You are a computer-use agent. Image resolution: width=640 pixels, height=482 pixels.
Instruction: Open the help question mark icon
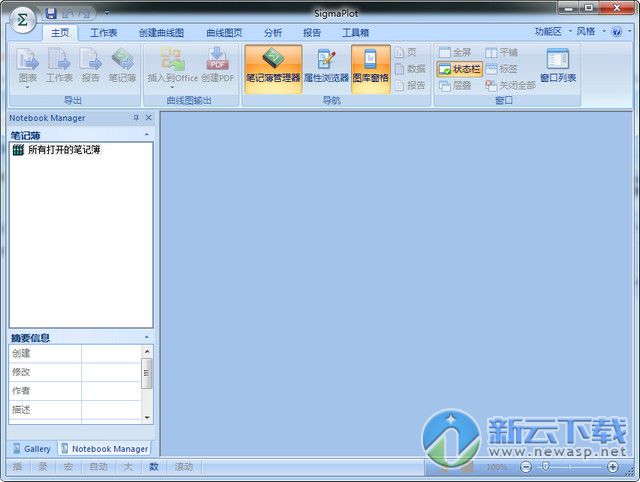point(616,32)
